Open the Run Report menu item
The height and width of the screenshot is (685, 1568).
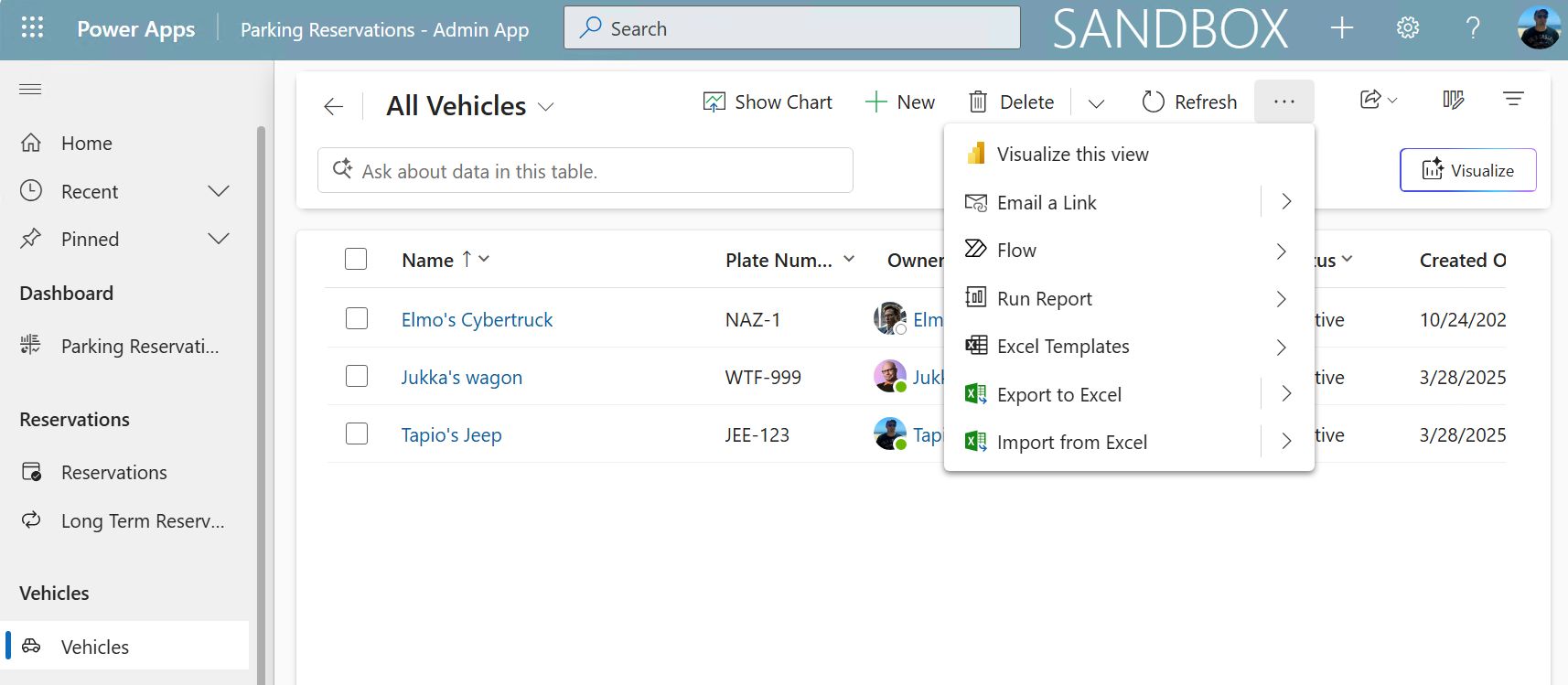click(x=1129, y=298)
